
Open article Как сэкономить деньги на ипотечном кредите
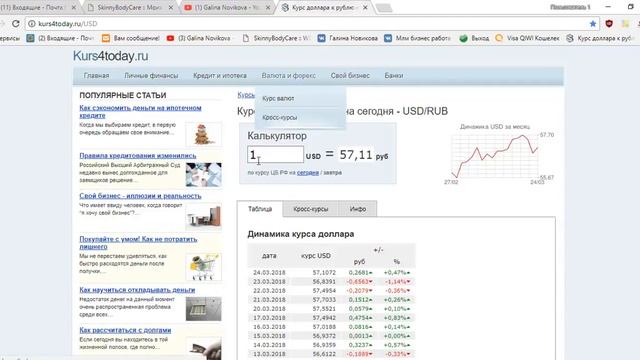[140, 111]
